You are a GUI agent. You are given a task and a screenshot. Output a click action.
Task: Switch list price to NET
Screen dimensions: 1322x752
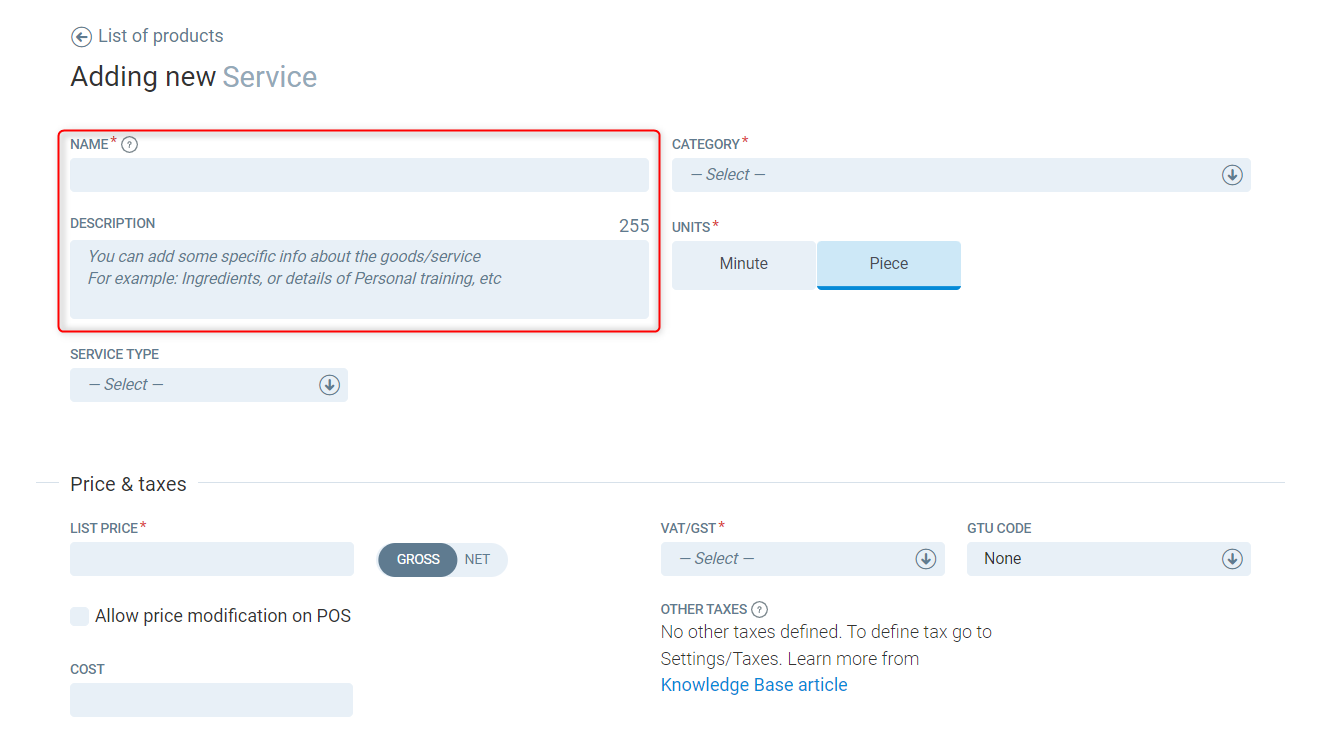(478, 560)
